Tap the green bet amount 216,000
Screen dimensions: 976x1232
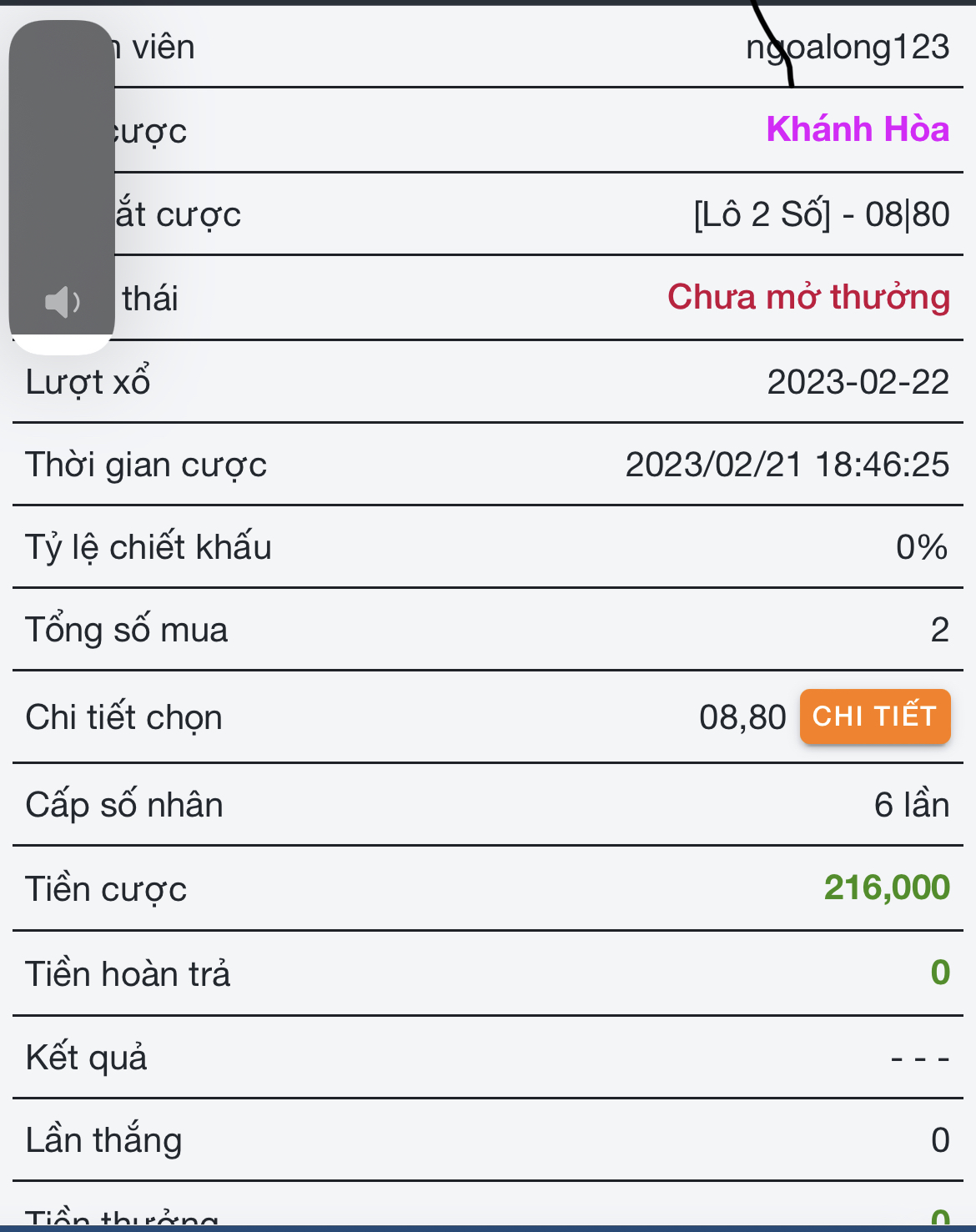click(886, 888)
